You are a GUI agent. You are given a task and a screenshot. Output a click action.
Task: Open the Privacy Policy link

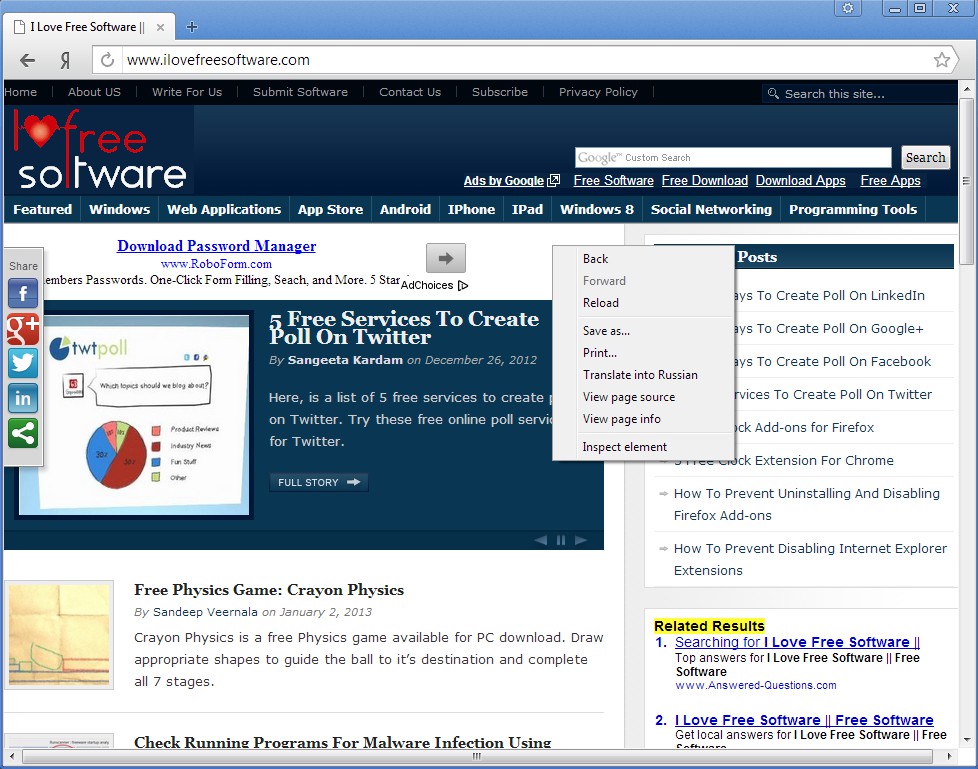[598, 92]
